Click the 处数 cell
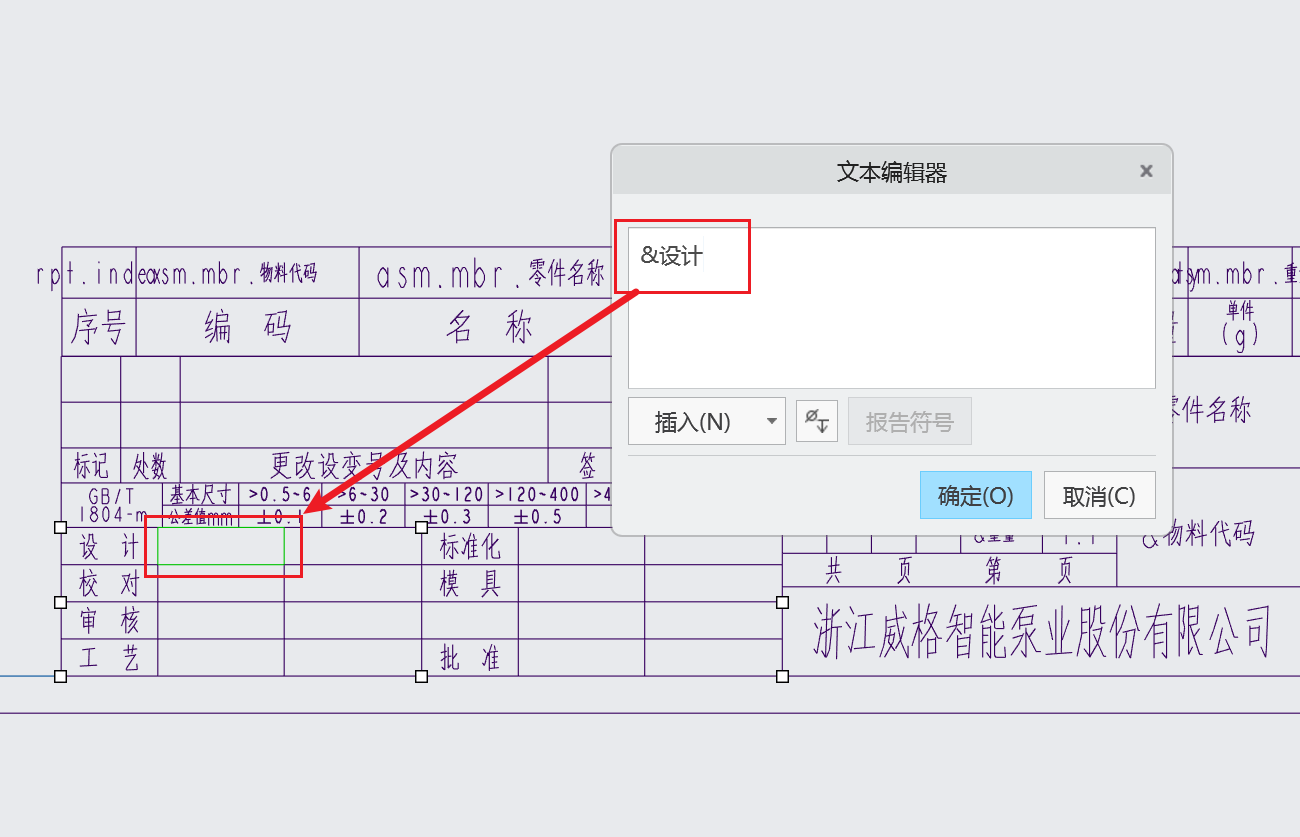The height and width of the screenshot is (837, 1300). (150, 465)
